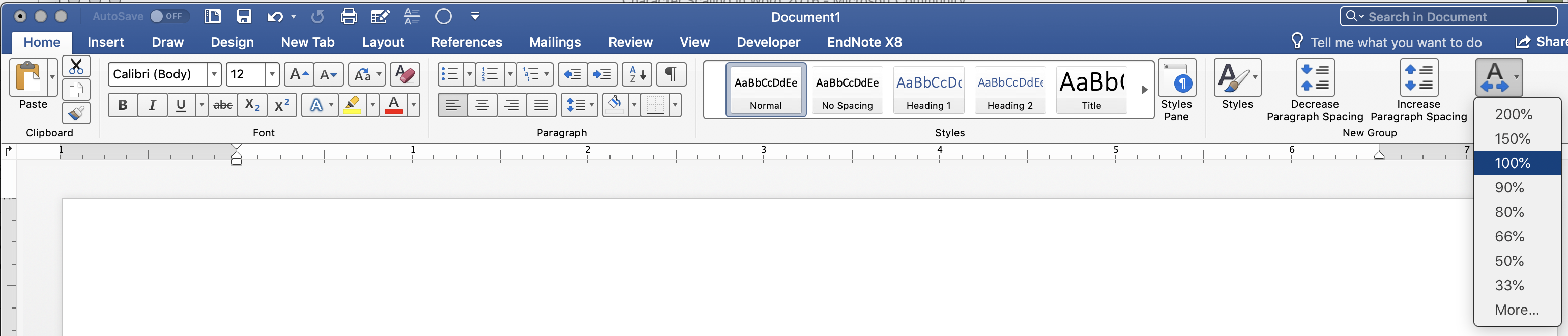Click the Paste clipboard icon
The image size is (1568, 336).
point(28,78)
